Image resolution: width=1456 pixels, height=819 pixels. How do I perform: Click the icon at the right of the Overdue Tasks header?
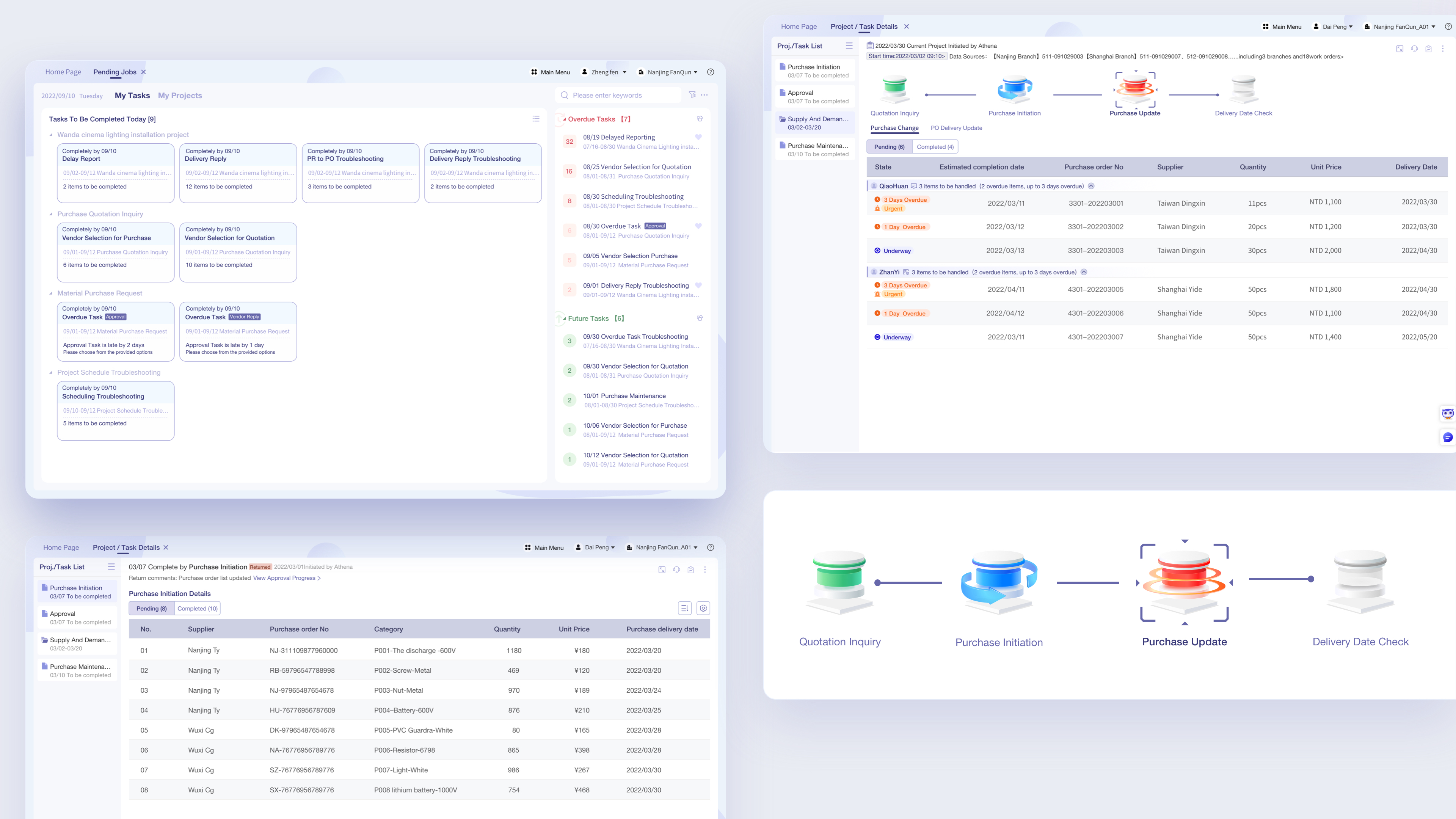point(700,119)
